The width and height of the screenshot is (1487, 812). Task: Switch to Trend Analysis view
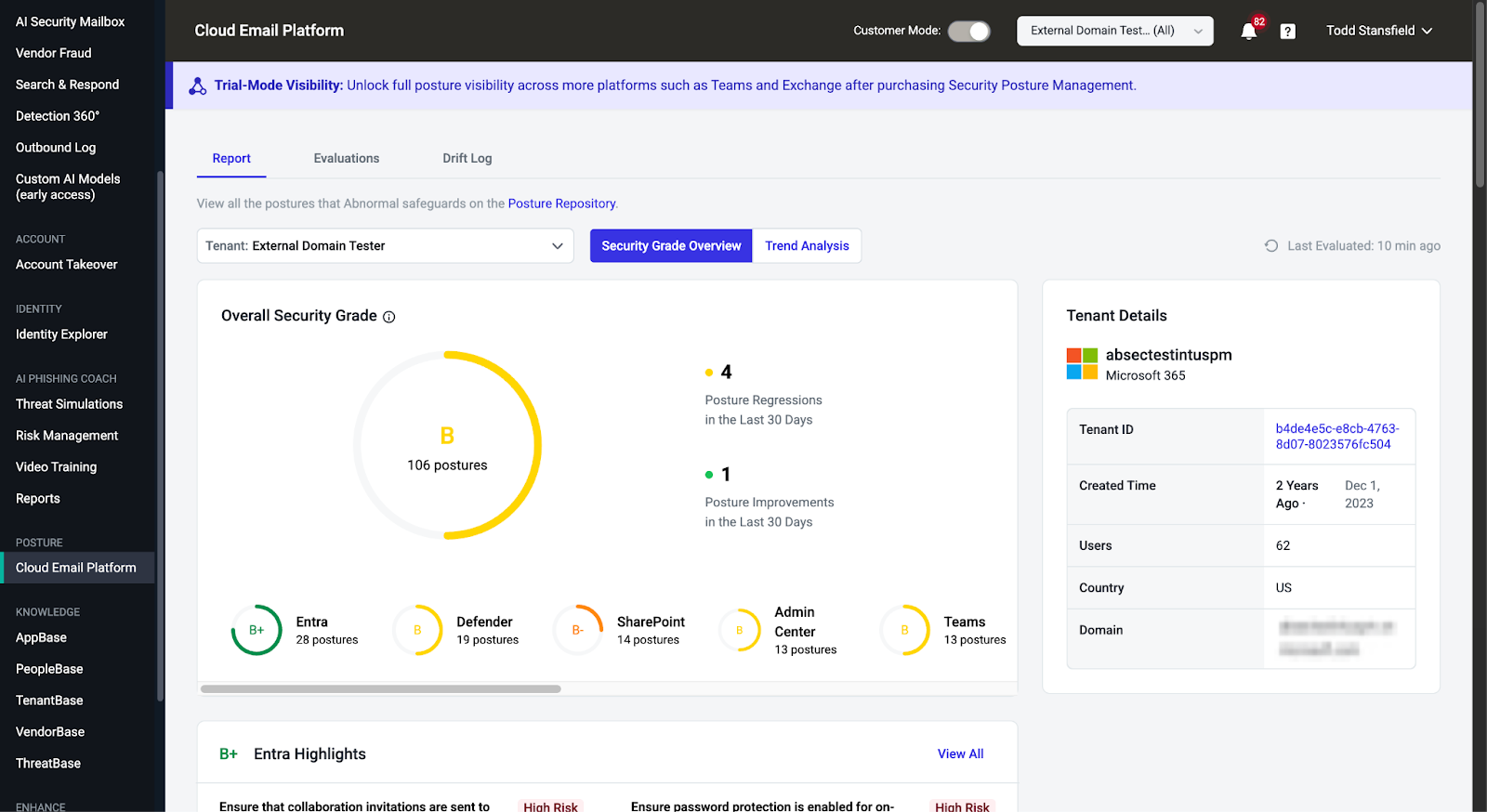(x=807, y=246)
